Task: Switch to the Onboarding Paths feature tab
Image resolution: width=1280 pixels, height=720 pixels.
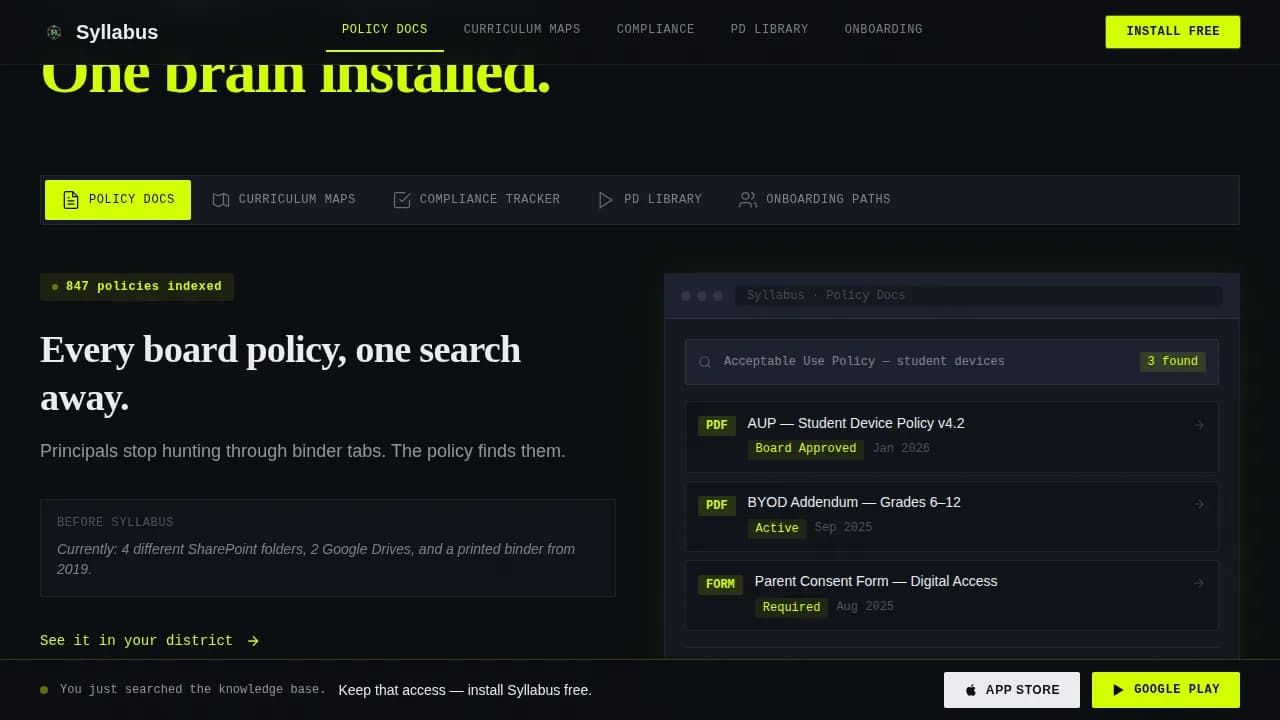Action: click(815, 200)
